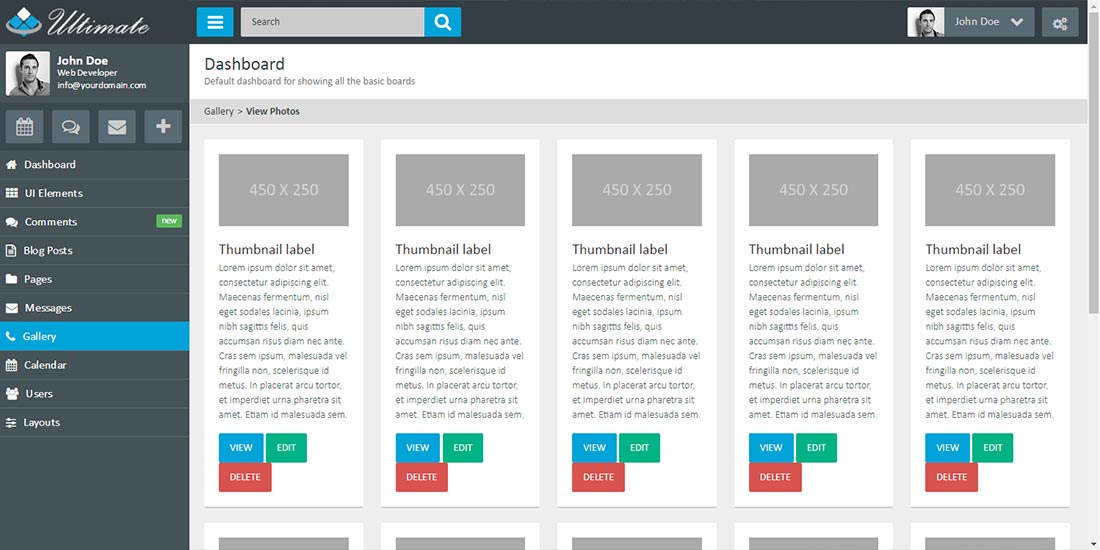The width and height of the screenshot is (1100, 550).
Task: Click the fourth card's 450 X 250 thumbnail
Action: point(813,190)
